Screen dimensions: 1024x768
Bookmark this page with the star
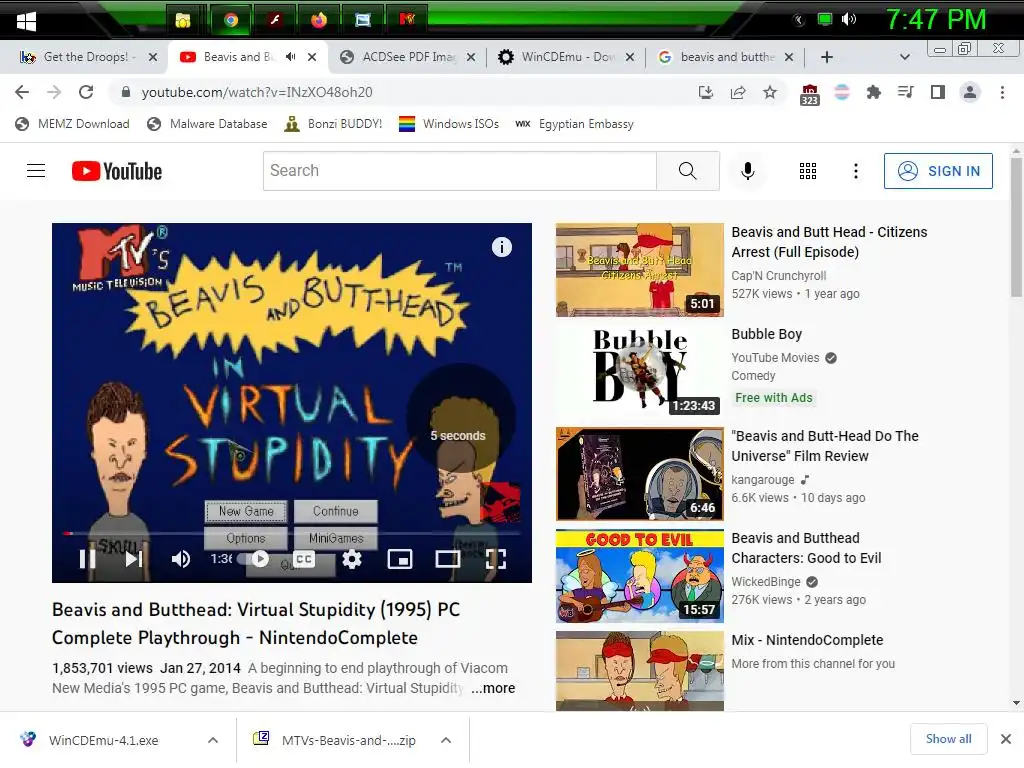coord(770,92)
